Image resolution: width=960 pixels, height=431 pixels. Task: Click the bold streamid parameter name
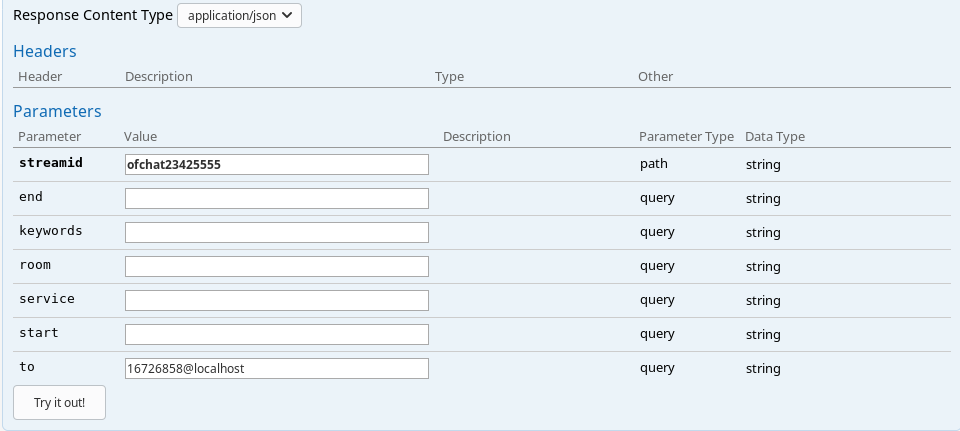[50, 163]
